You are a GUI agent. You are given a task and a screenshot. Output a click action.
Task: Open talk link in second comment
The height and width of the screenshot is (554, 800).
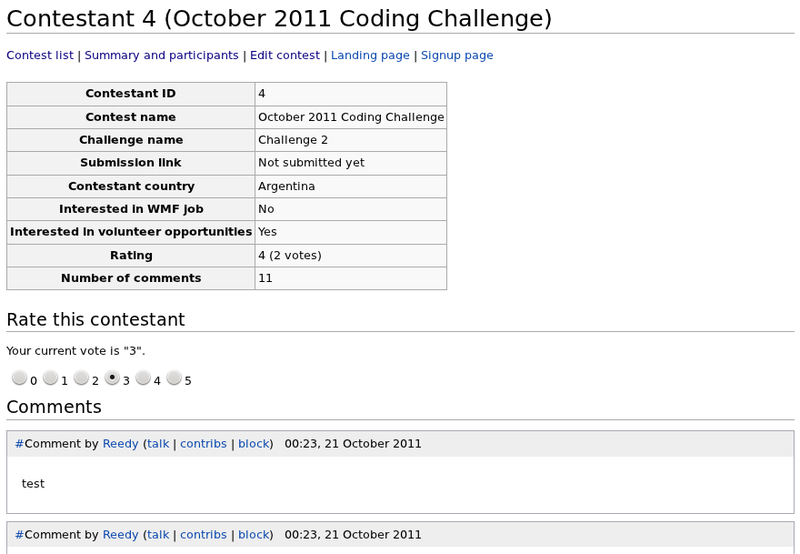[158, 535]
